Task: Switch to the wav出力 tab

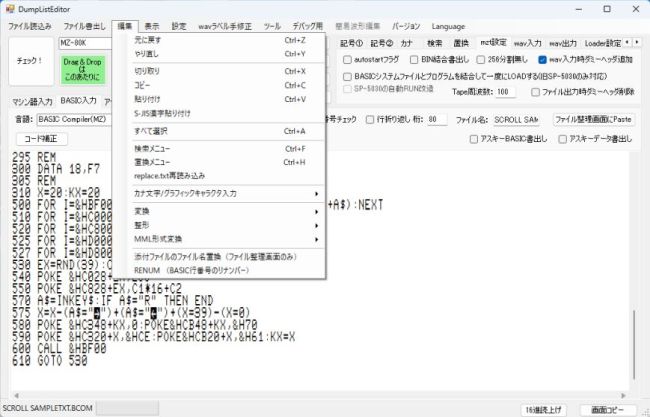Action: (563, 43)
